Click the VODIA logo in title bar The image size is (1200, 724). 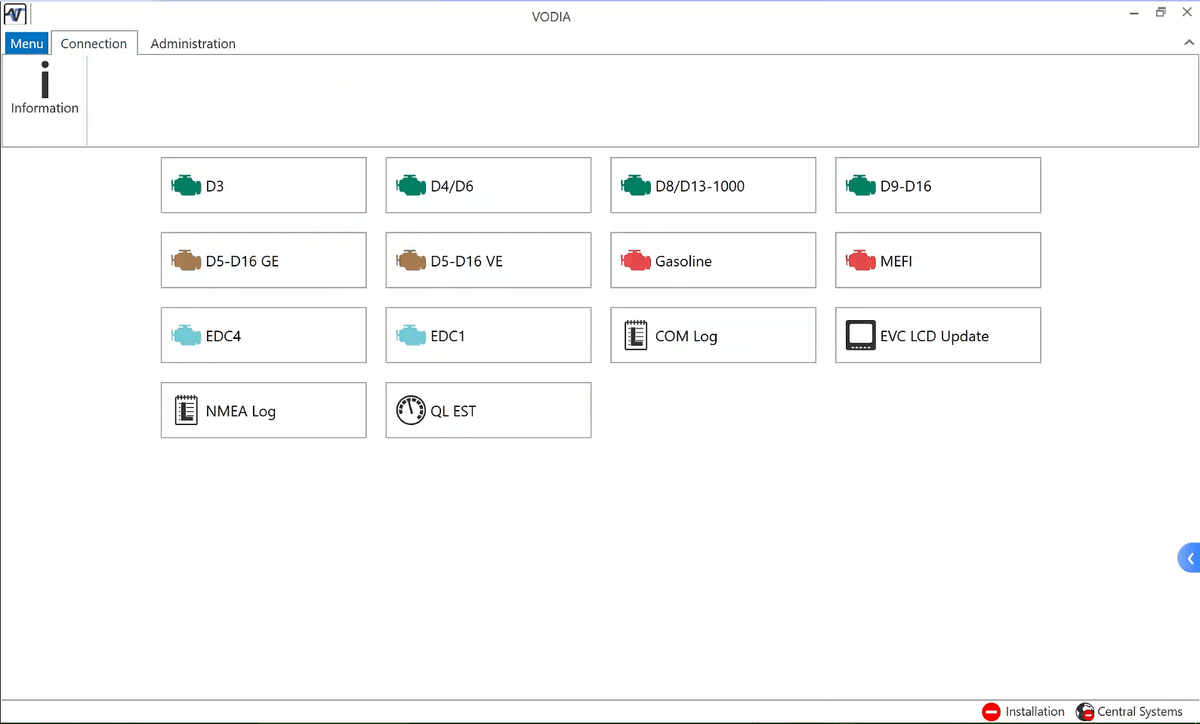click(15, 15)
